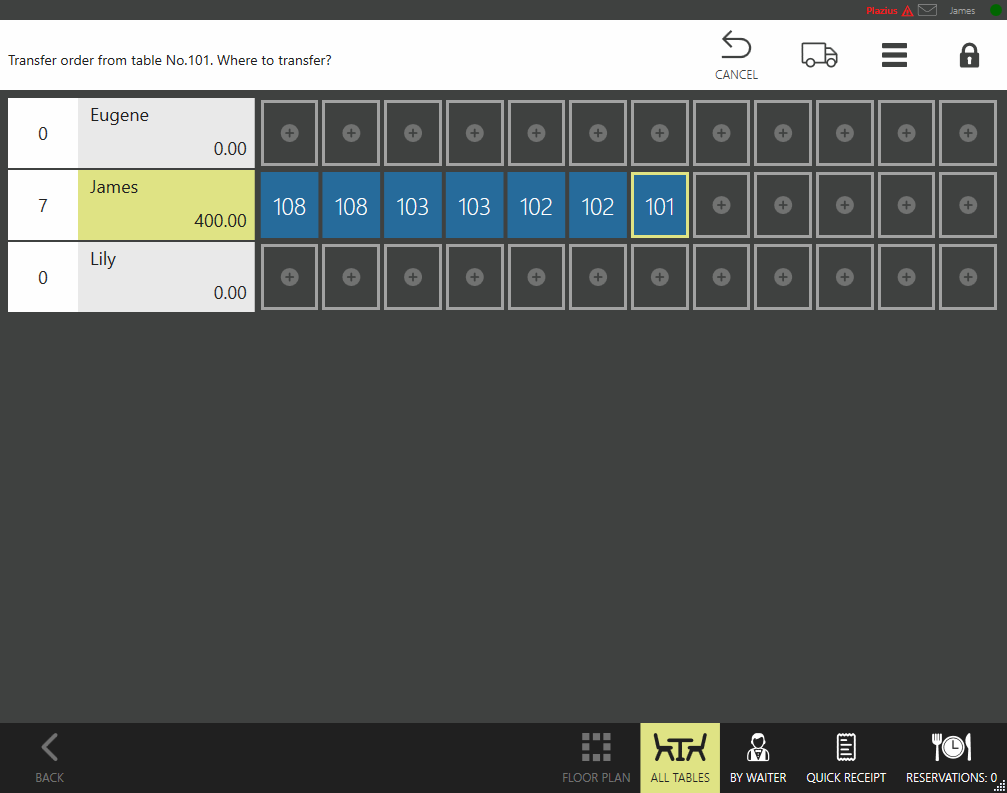This screenshot has width=1007, height=793.
Task: Switch to Floor Plan view
Action: click(596, 757)
